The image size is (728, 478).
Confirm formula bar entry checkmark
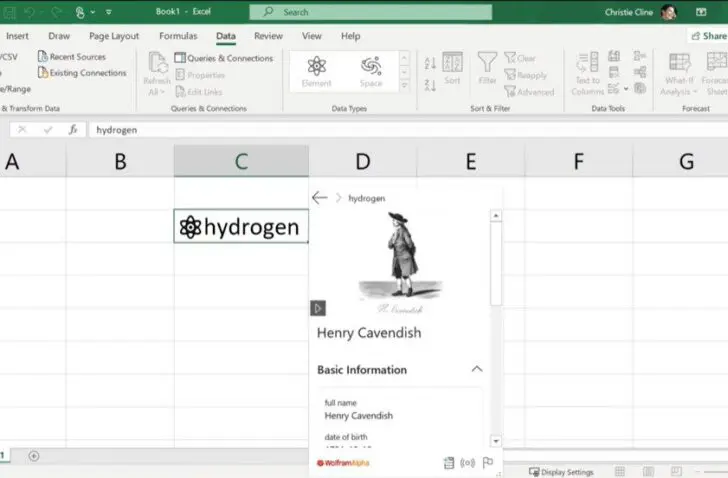click(x=48, y=129)
